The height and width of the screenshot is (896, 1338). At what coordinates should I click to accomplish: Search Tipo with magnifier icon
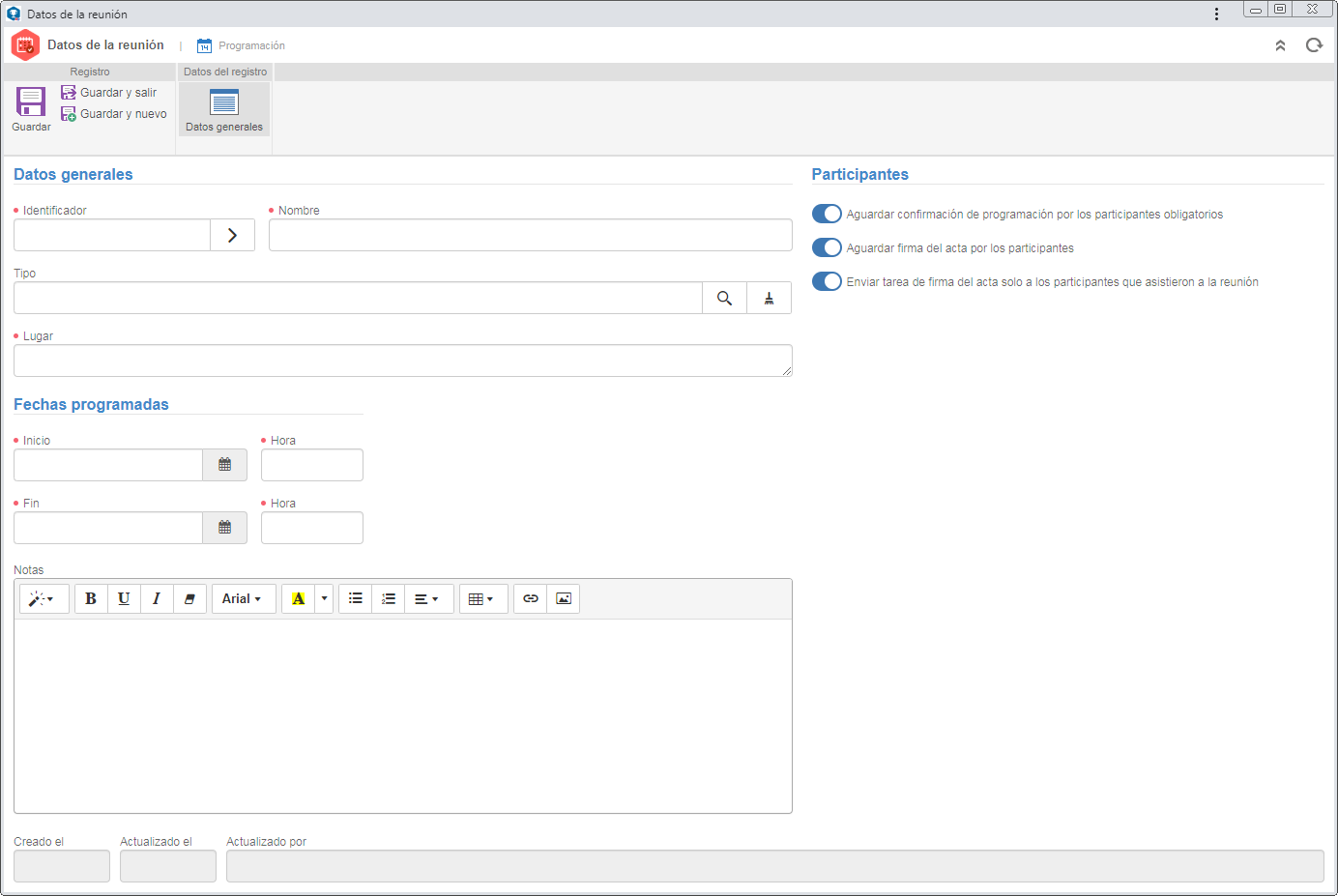pyautogui.click(x=724, y=298)
